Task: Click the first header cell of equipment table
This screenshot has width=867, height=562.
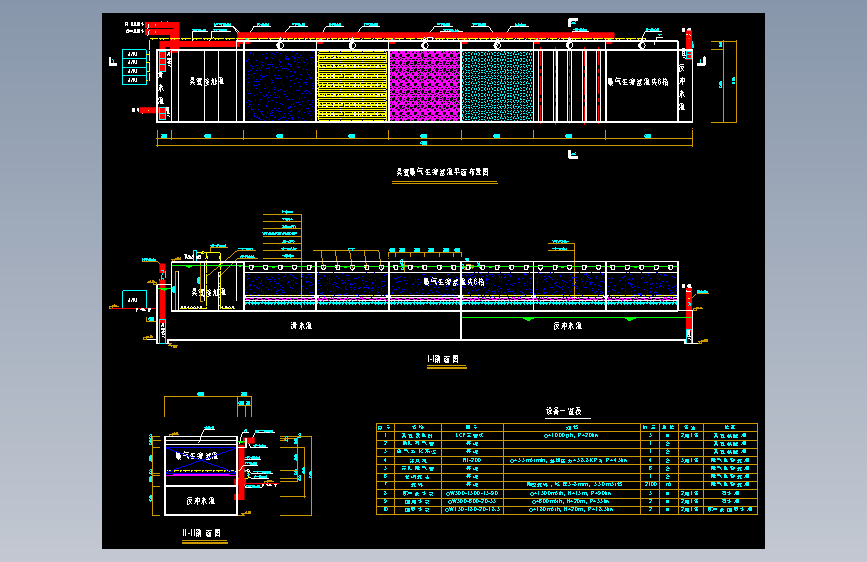Action: pyautogui.click(x=385, y=427)
